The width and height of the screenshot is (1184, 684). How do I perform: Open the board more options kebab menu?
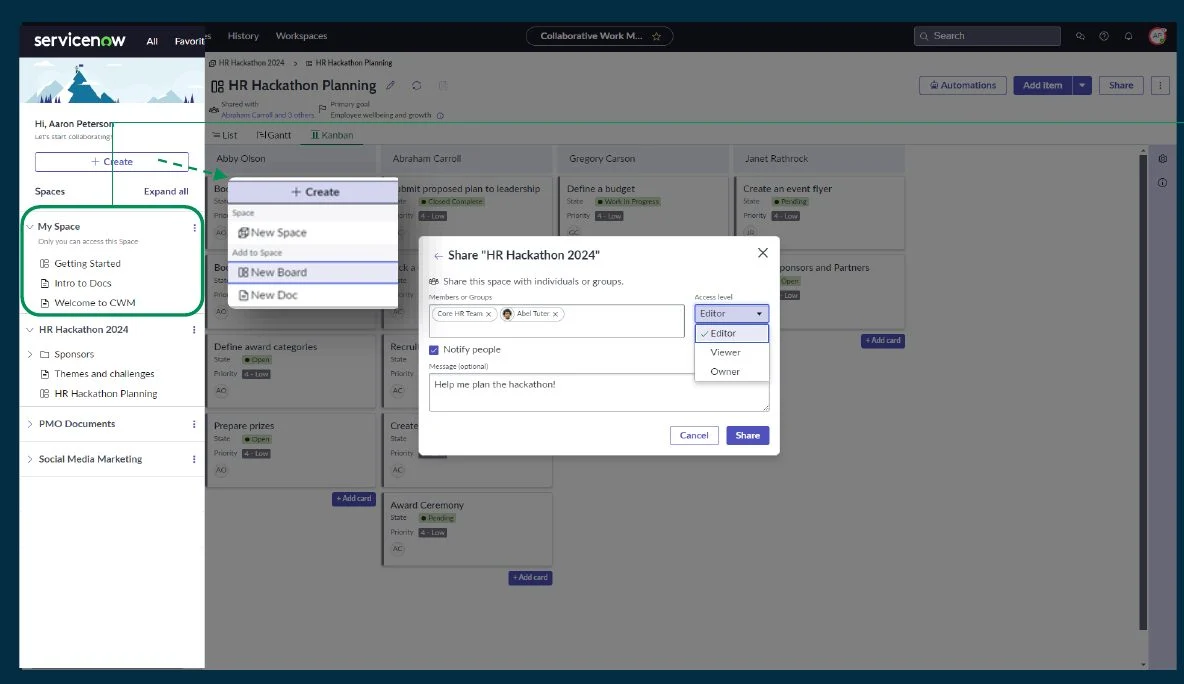pyautogui.click(x=1161, y=85)
